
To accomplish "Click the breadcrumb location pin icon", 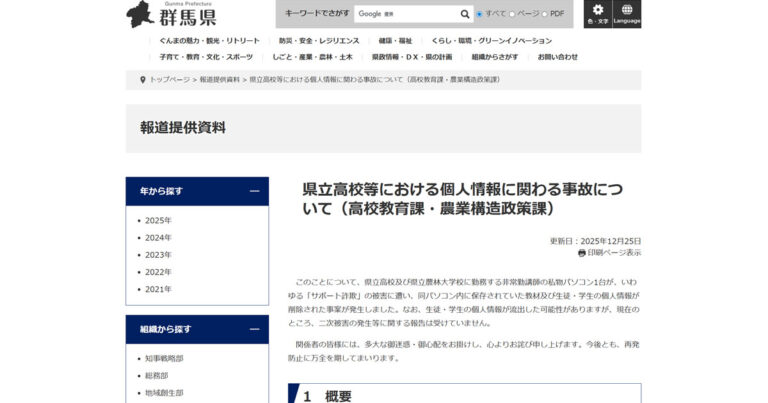I will click(143, 78).
